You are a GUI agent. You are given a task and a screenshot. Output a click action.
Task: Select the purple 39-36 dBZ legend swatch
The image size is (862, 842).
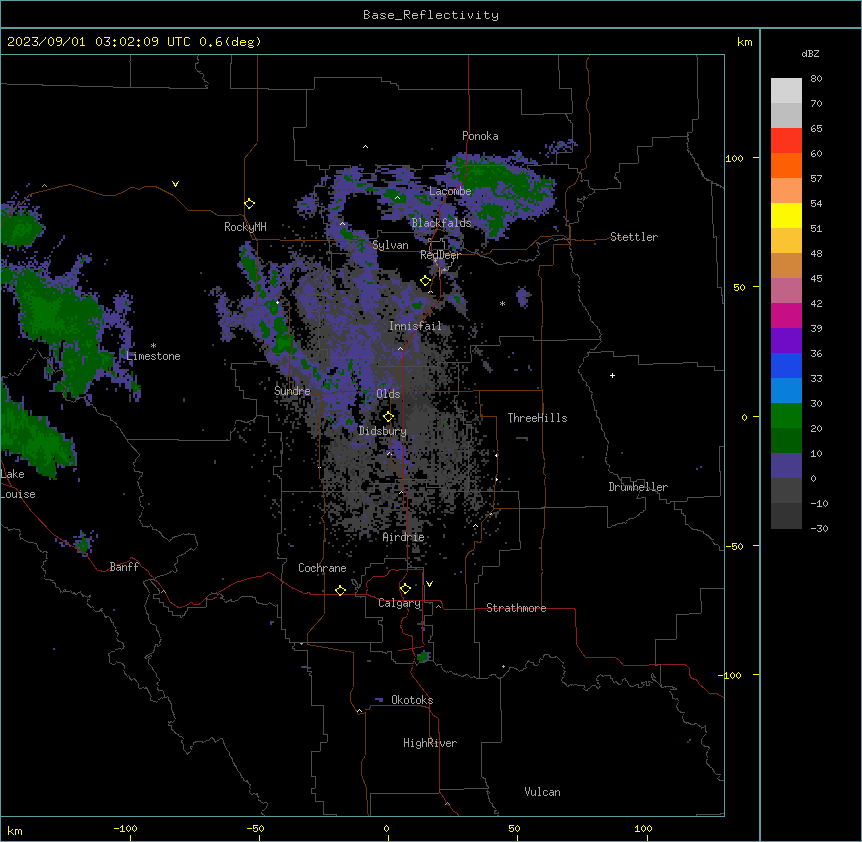coord(786,341)
